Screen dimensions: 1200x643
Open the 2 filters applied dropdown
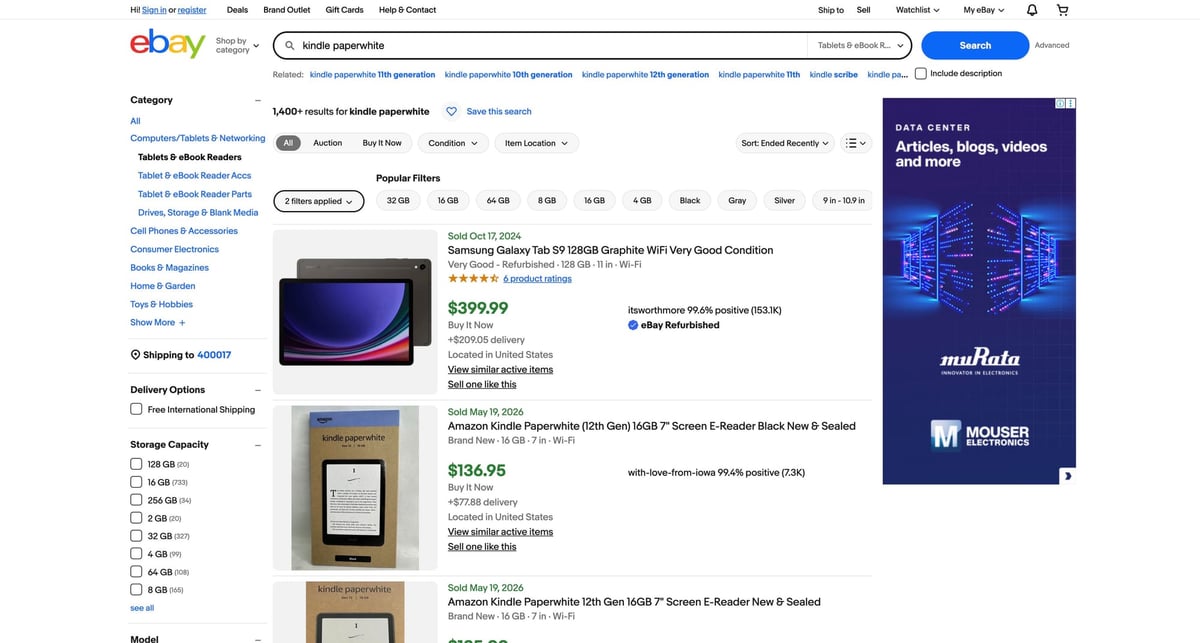tap(318, 201)
